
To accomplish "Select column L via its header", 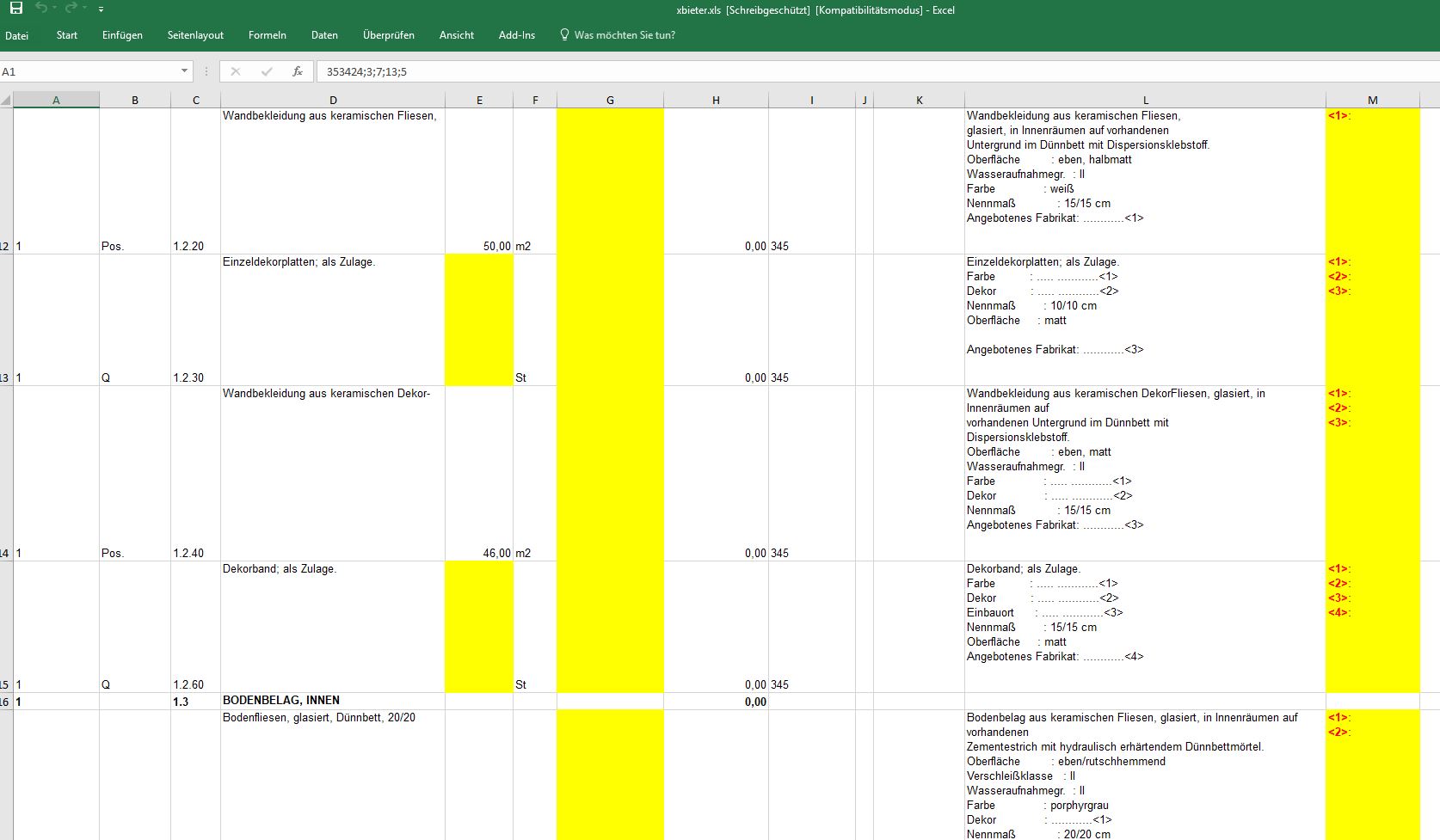I will [1145, 101].
